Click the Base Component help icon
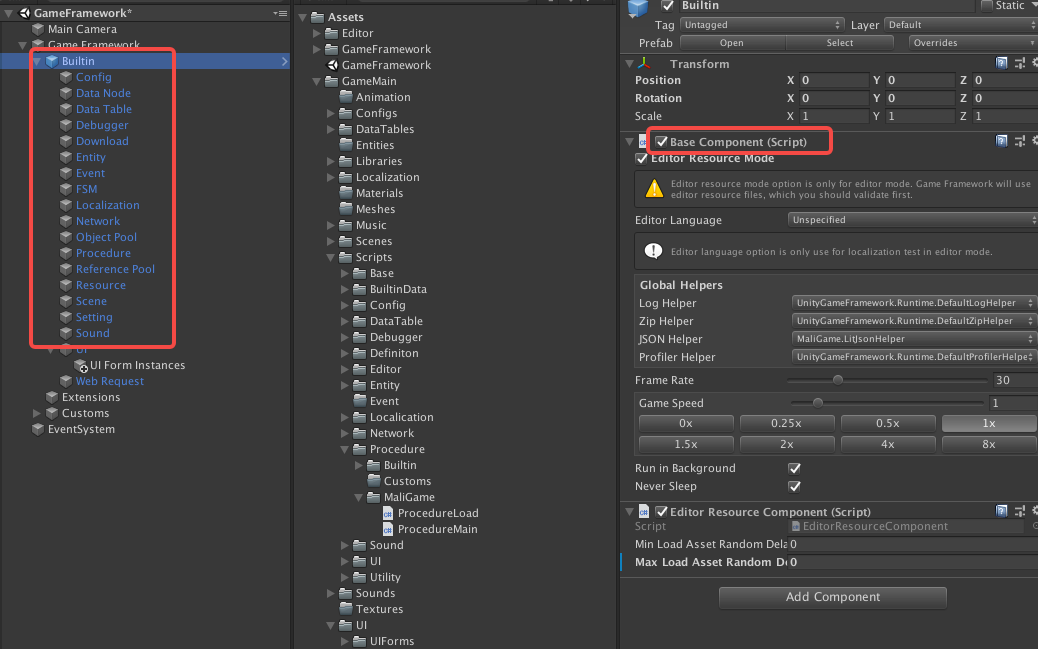Image resolution: width=1038 pixels, height=649 pixels. click(x=1001, y=140)
